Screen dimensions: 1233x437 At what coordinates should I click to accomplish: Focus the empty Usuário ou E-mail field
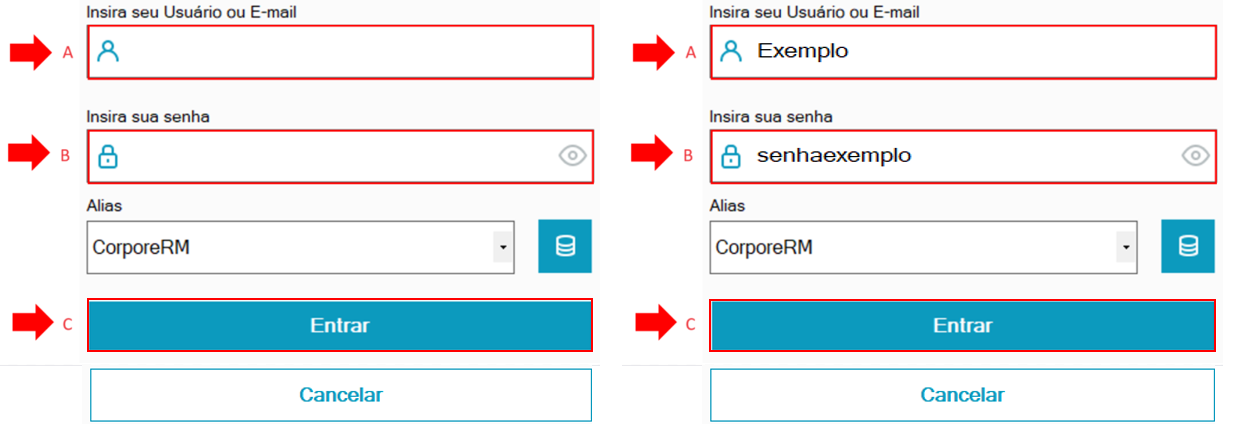[x=350, y=52]
